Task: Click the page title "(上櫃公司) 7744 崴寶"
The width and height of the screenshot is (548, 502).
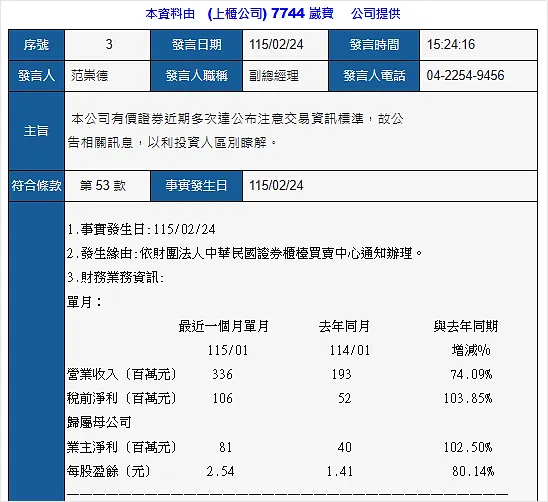Action: tap(271, 14)
